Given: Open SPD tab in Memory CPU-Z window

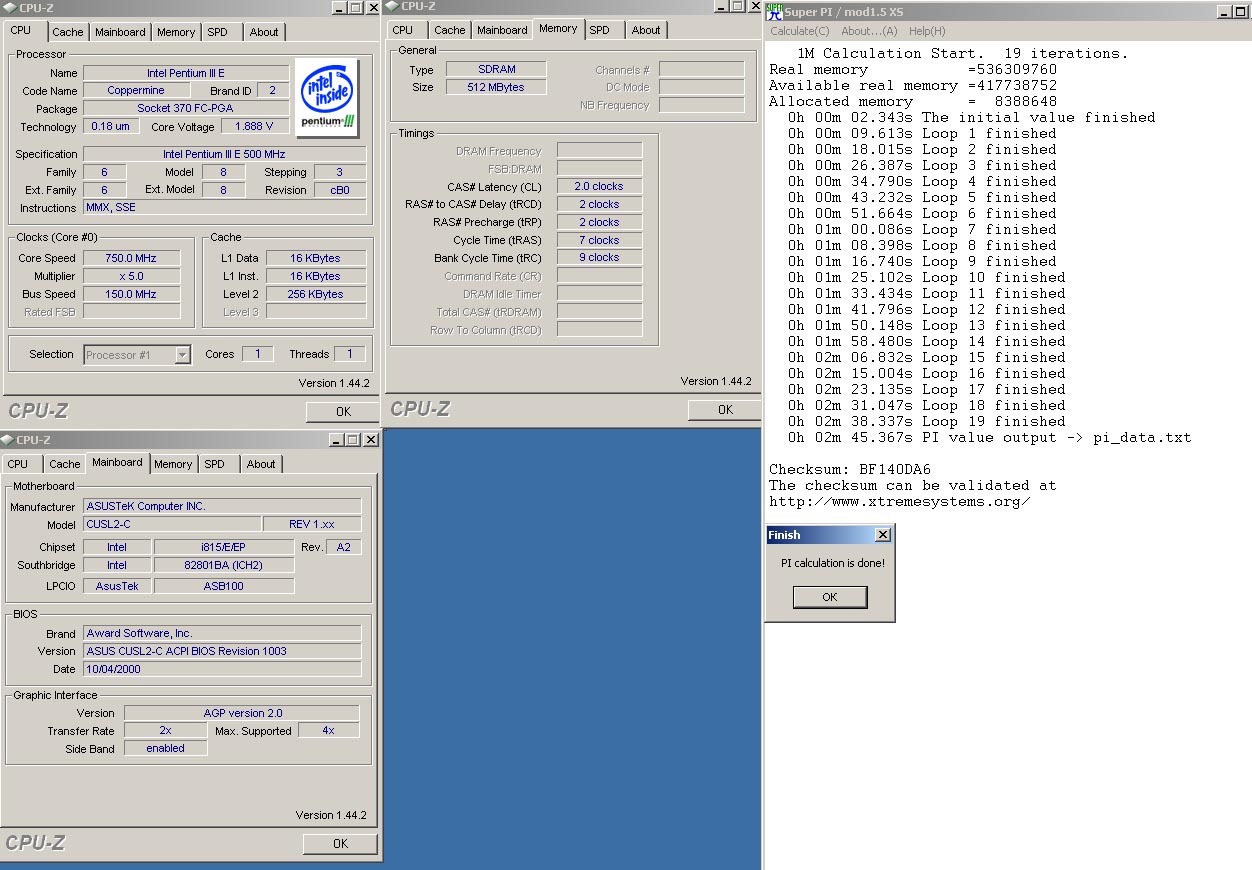Looking at the screenshot, I should coord(600,30).
